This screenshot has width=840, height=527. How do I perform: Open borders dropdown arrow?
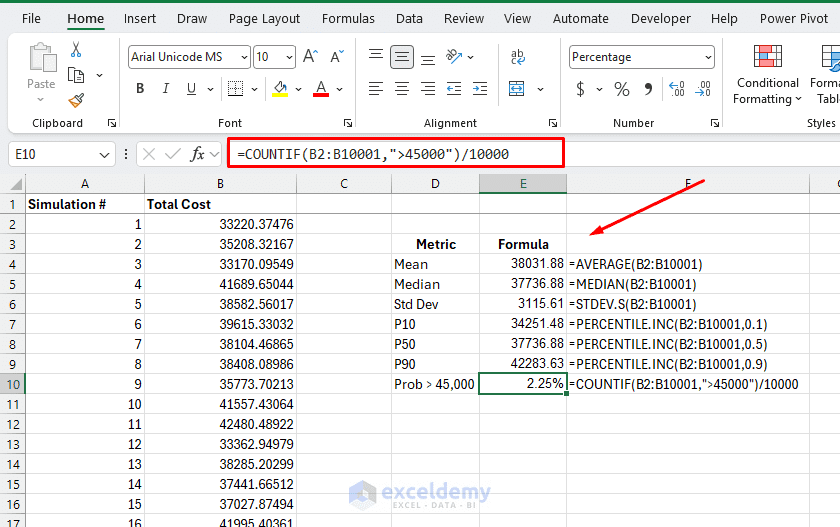coord(254,89)
